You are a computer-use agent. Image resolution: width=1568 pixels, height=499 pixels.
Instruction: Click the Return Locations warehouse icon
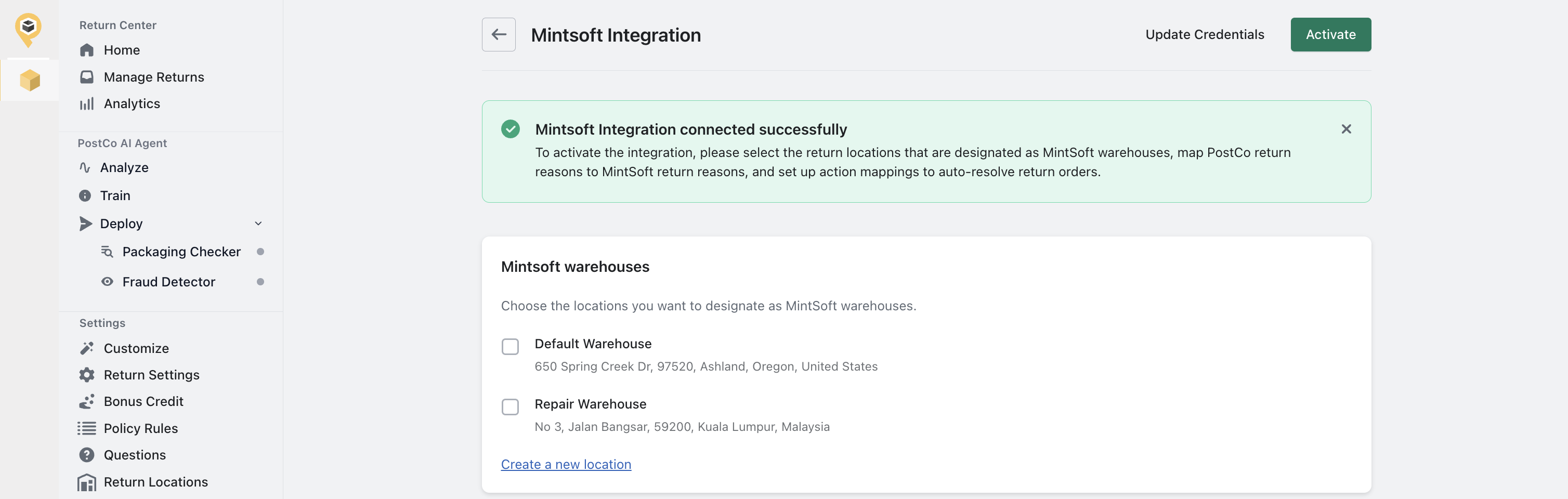[x=87, y=482]
